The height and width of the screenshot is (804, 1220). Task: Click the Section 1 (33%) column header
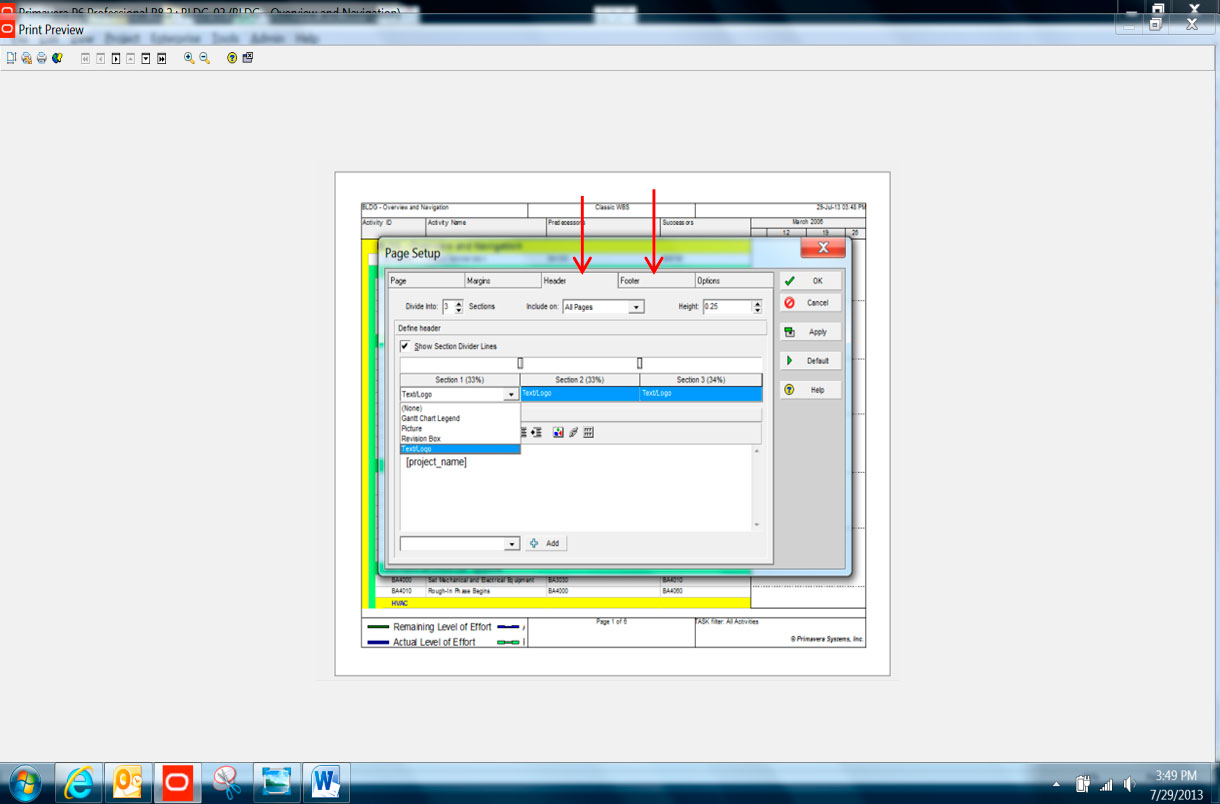click(x=460, y=380)
